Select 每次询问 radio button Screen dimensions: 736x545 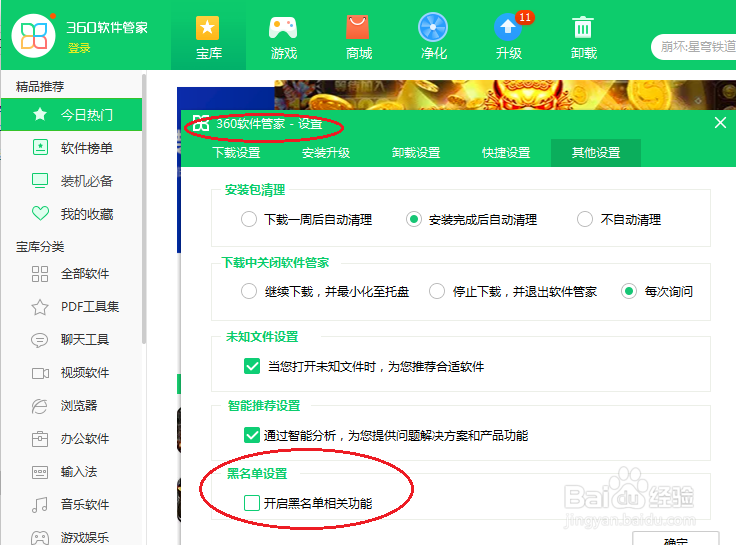click(629, 291)
